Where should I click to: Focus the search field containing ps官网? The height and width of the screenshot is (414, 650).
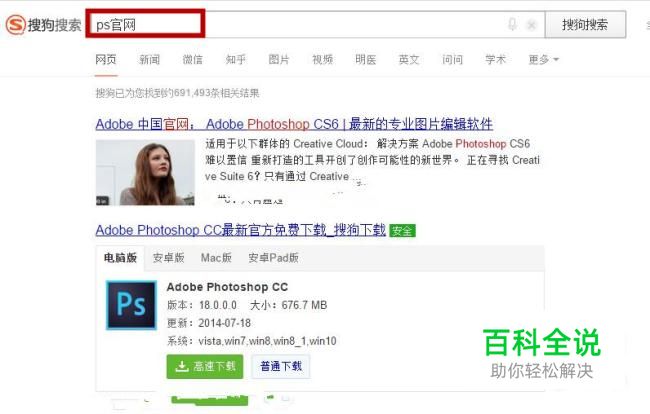point(315,25)
